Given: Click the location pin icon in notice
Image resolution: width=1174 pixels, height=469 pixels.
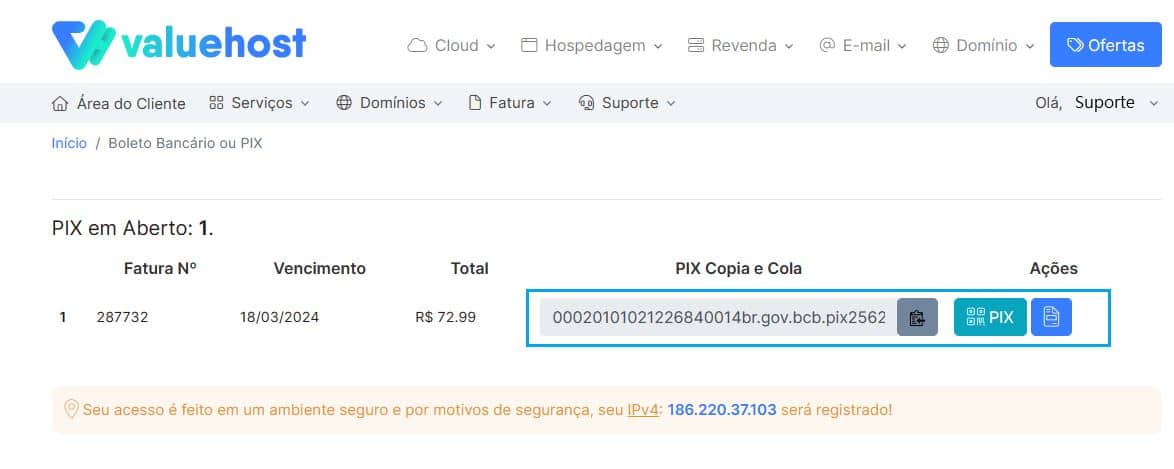Looking at the screenshot, I should click(71, 409).
